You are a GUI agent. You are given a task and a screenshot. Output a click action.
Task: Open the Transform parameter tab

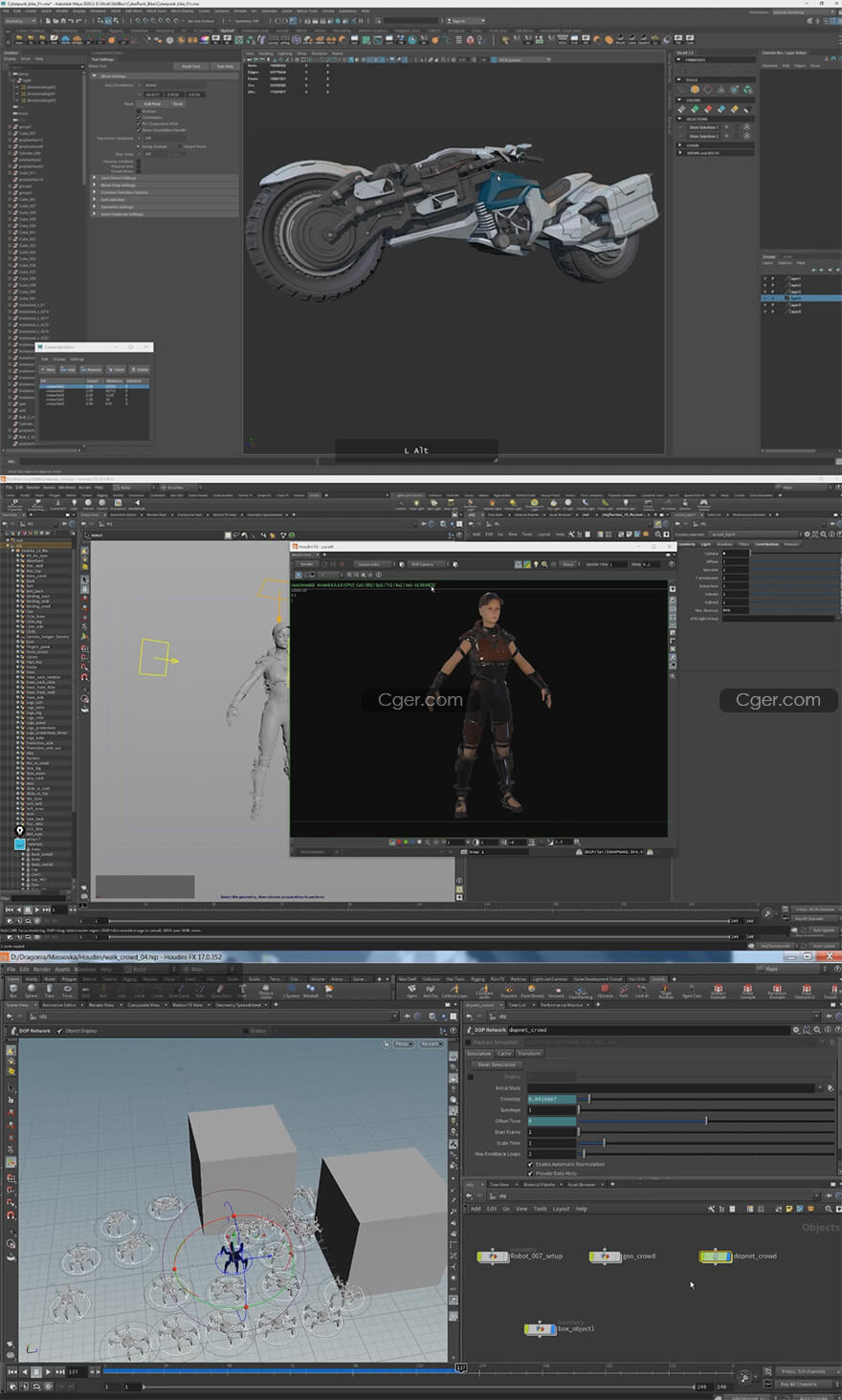tap(529, 1054)
